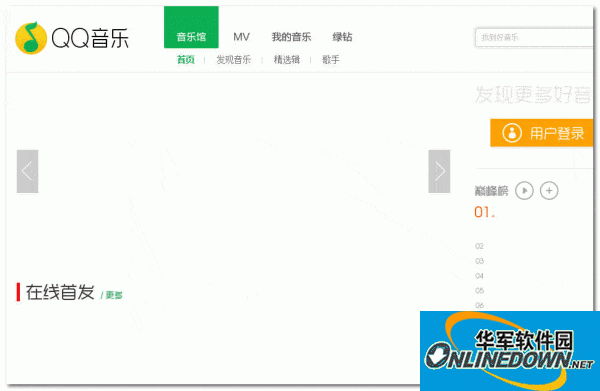This screenshot has width=600, height=391.
Task: Select the 首页 sub-navigation link
Action: click(x=186, y=60)
